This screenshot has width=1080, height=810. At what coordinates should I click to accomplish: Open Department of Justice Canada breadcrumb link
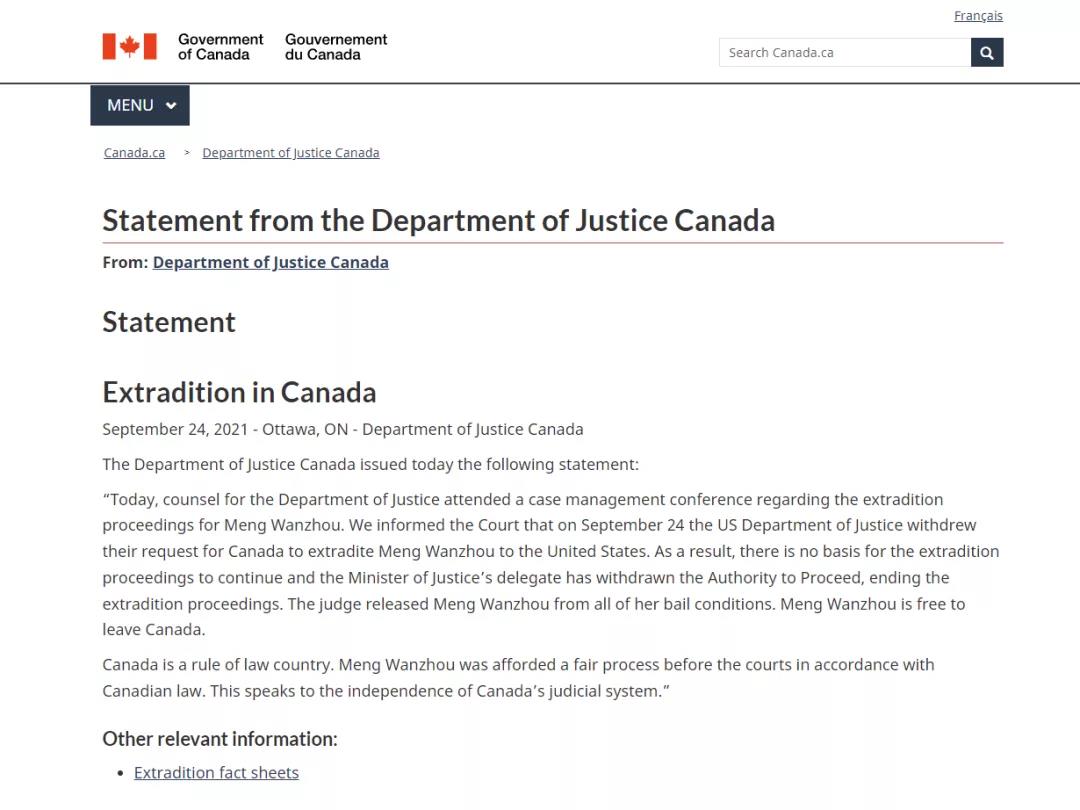tap(291, 152)
